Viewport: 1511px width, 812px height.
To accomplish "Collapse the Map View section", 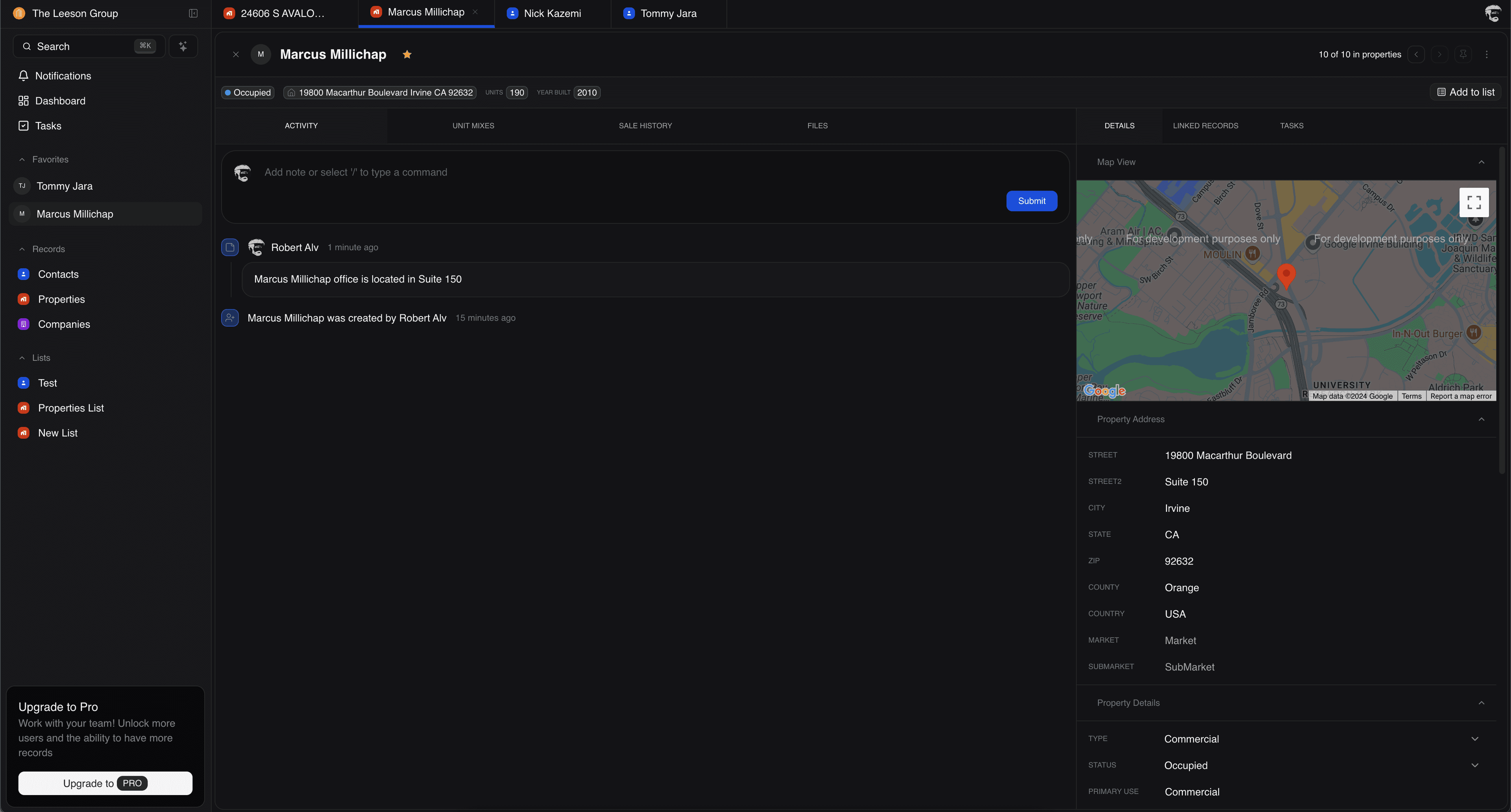I will pyautogui.click(x=1481, y=162).
